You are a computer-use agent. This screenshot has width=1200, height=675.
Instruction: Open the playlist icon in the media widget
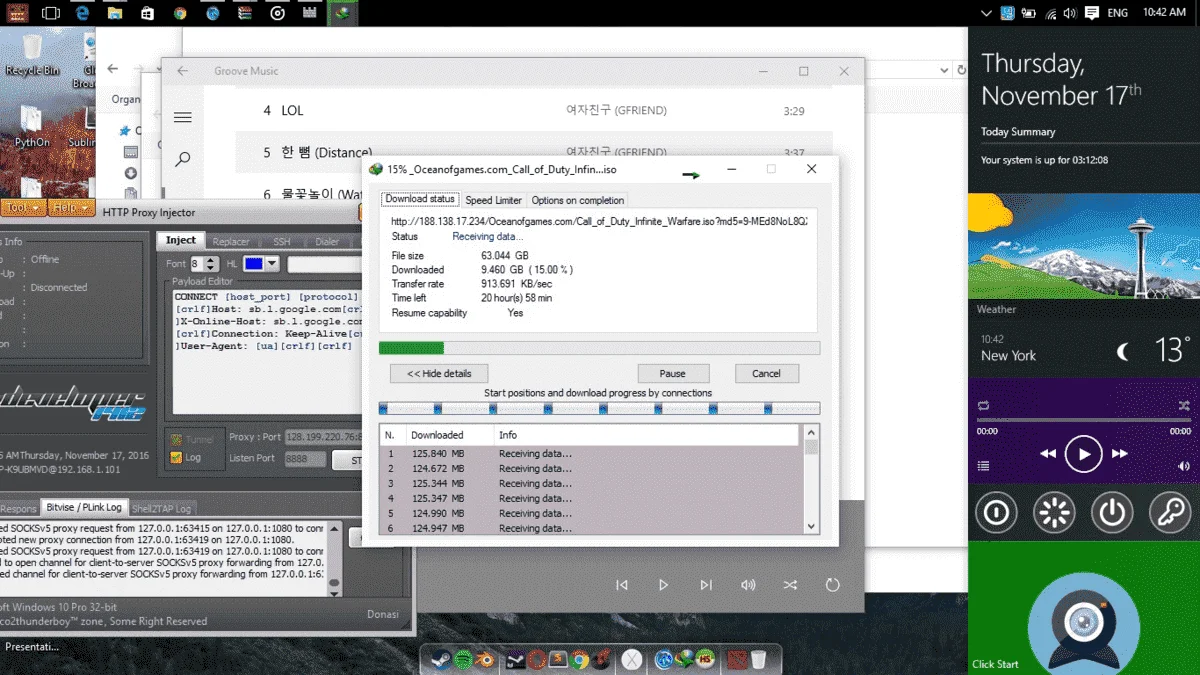[984, 466]
